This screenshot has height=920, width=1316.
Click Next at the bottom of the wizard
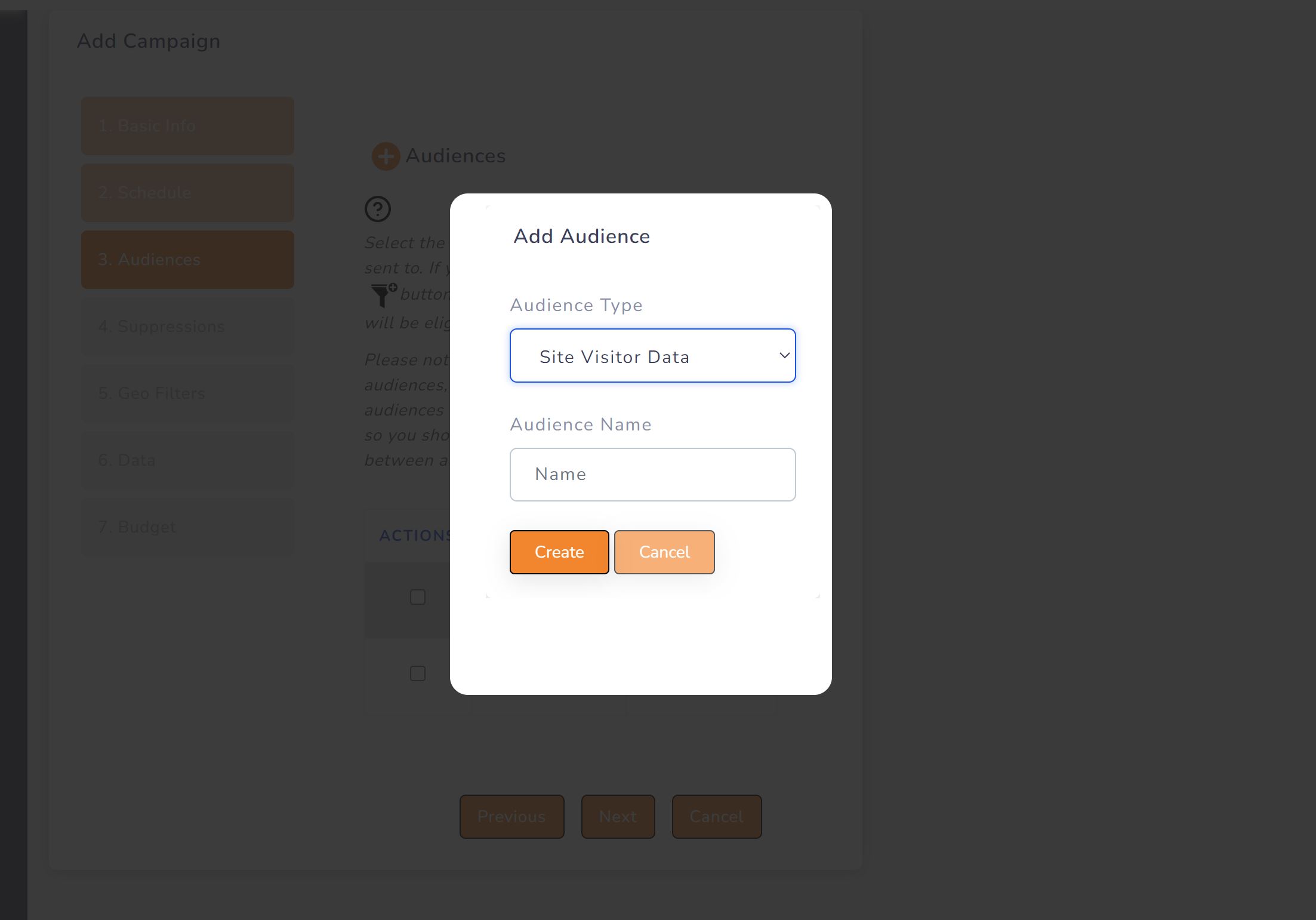618,816
